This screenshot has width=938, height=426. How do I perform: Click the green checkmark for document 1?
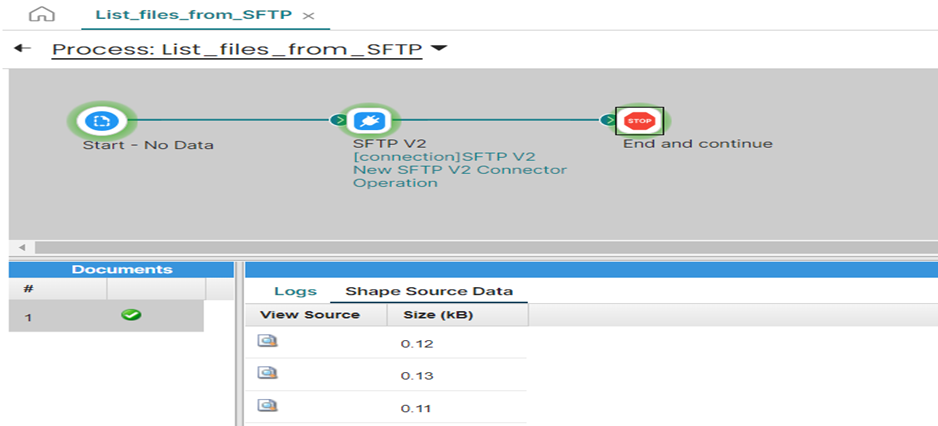click(130, 315)
